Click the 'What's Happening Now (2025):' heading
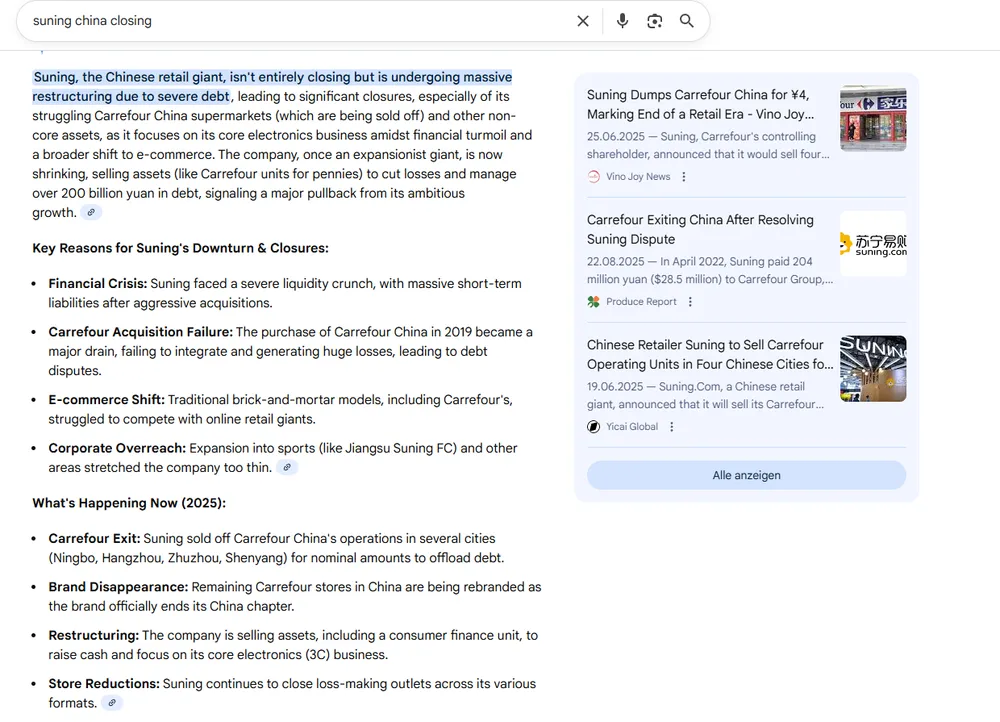 129,503
